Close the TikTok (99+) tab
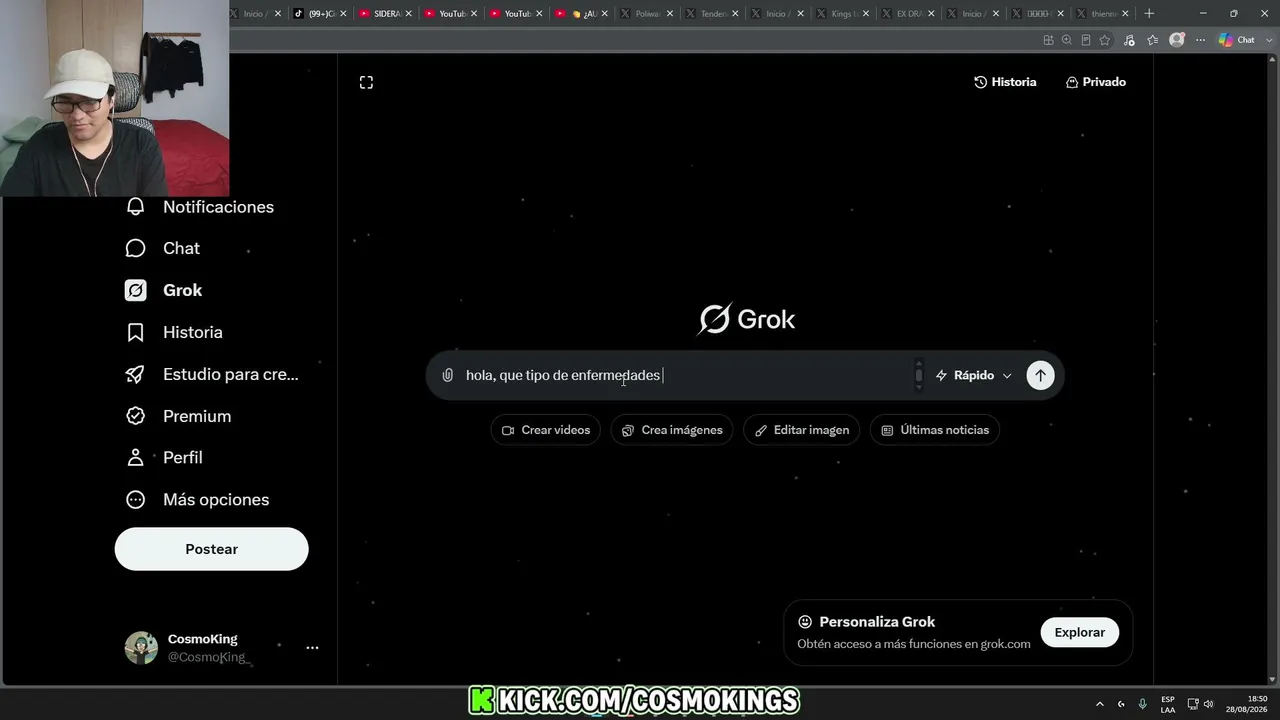This screenshot has width=1280, height=720. point(343,14)
